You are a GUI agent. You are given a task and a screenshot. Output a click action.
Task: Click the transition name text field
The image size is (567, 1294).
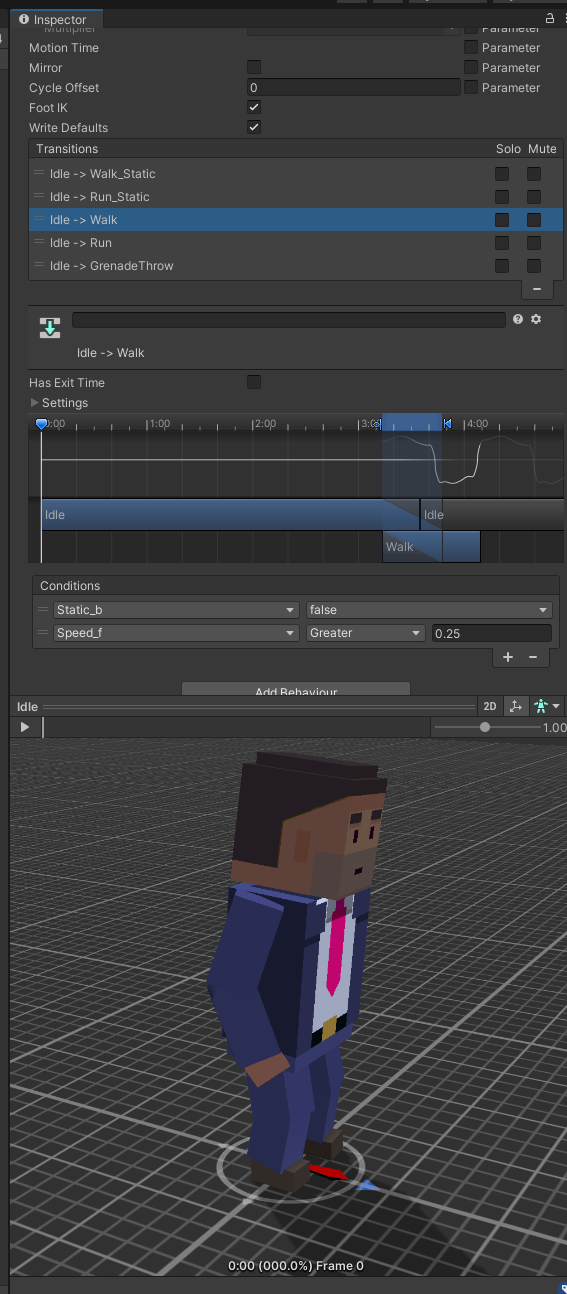pos(289,319)
